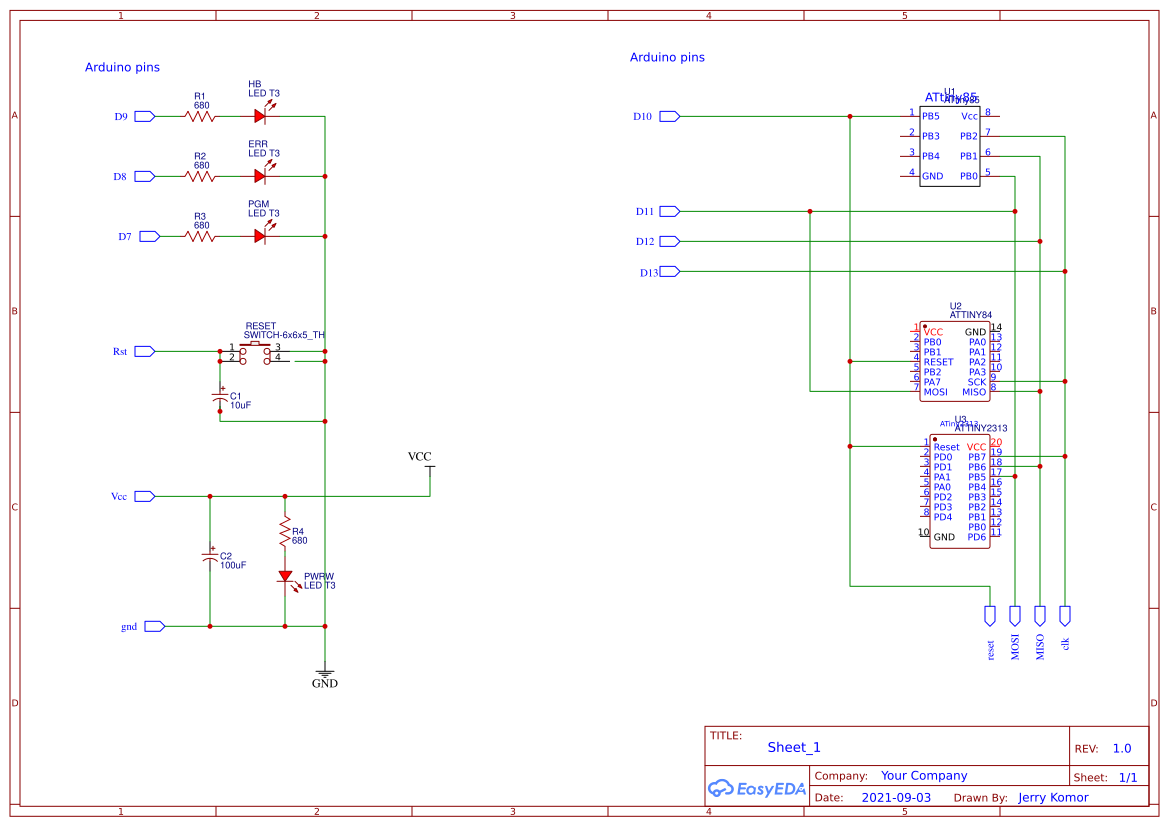Image resolution: width=1169 pixels, height=827 pixels.
Task: Click the 'Sheet_1' title text
Action: [x=794, y=747]
